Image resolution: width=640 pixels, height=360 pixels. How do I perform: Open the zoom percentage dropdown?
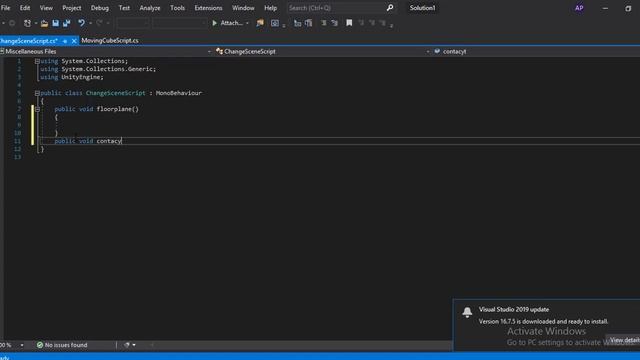click(22, 345)
